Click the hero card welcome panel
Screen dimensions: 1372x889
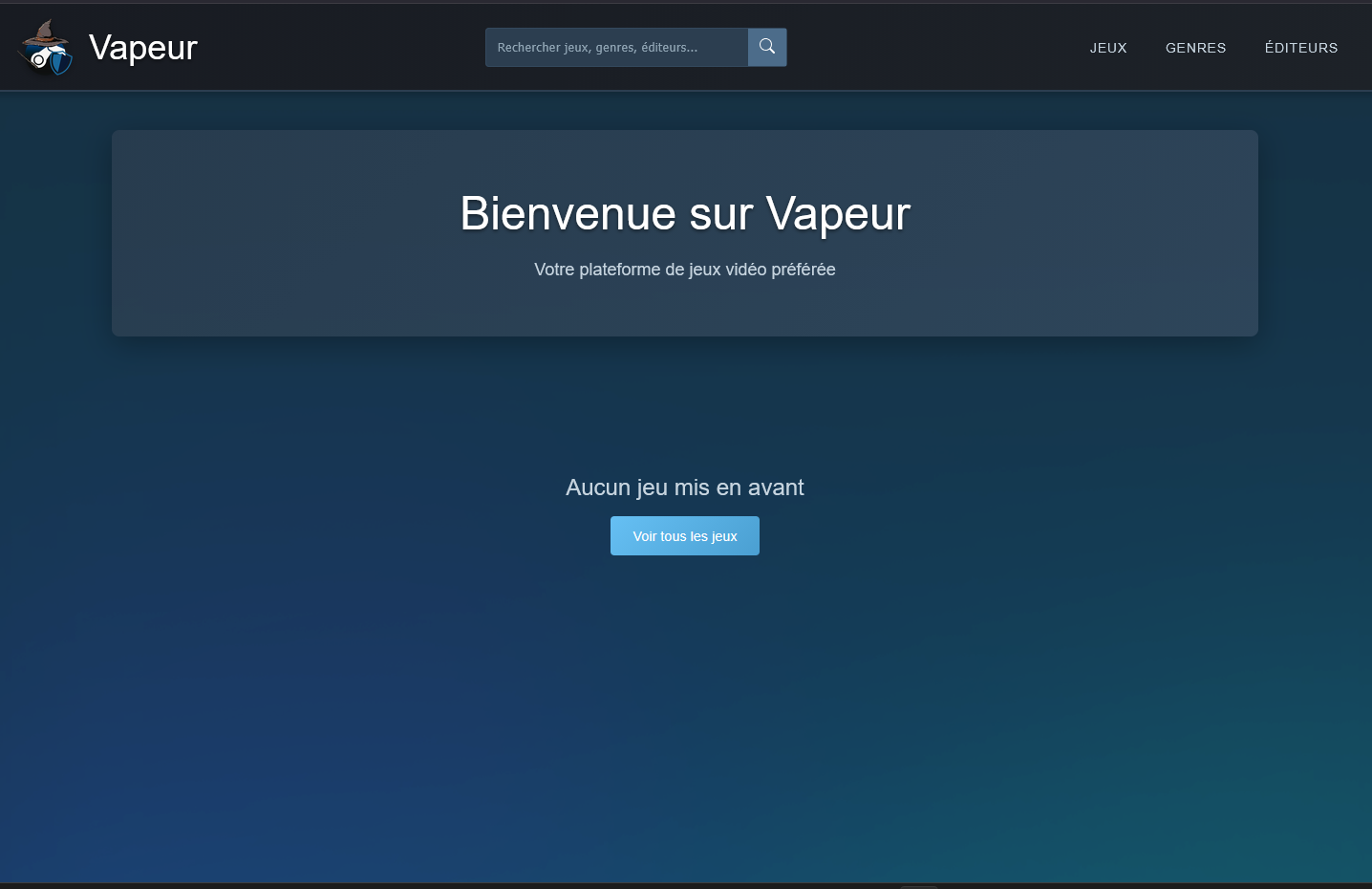[x=684, y=233]
